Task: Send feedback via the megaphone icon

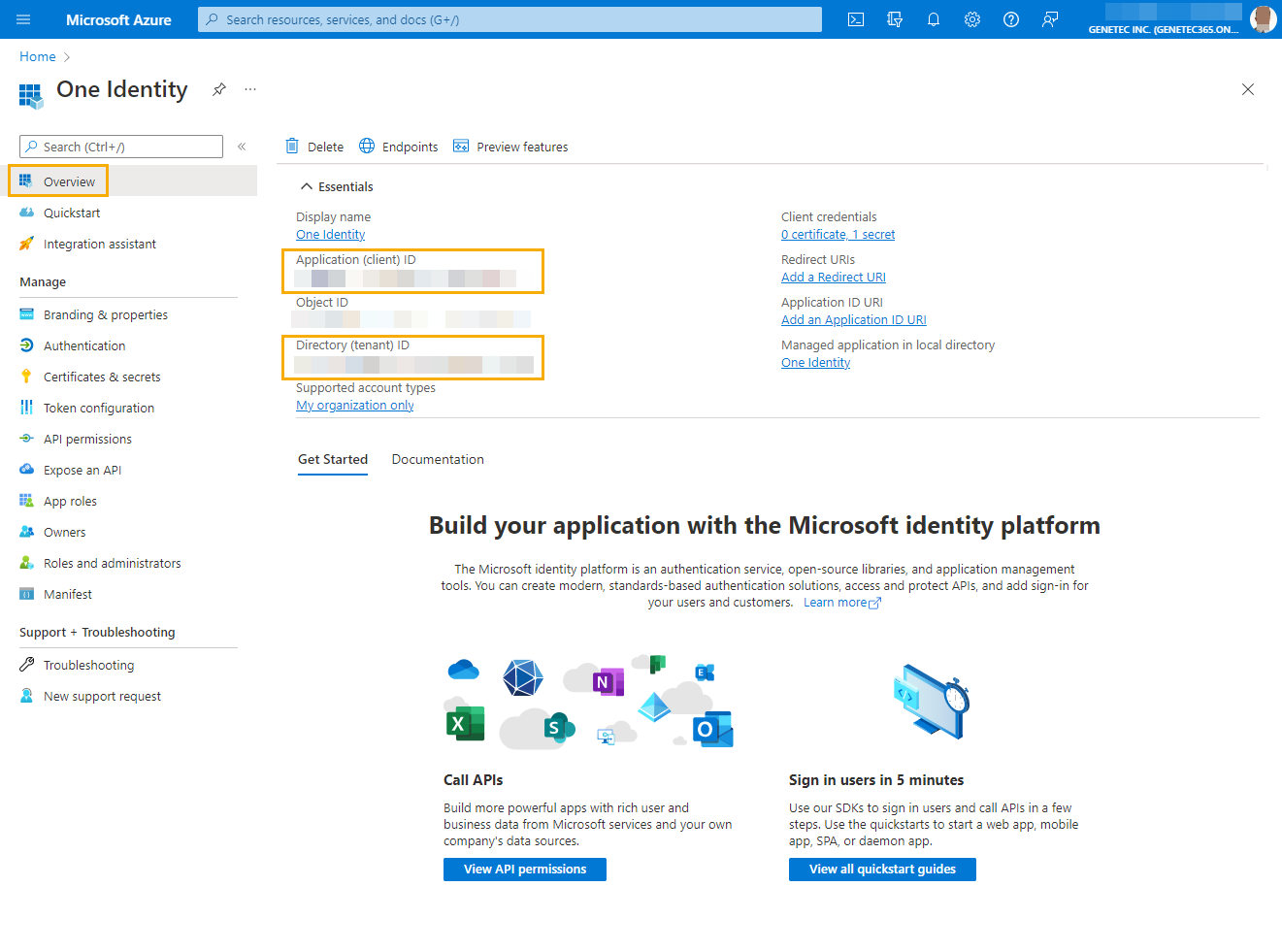Action: 1049,19
